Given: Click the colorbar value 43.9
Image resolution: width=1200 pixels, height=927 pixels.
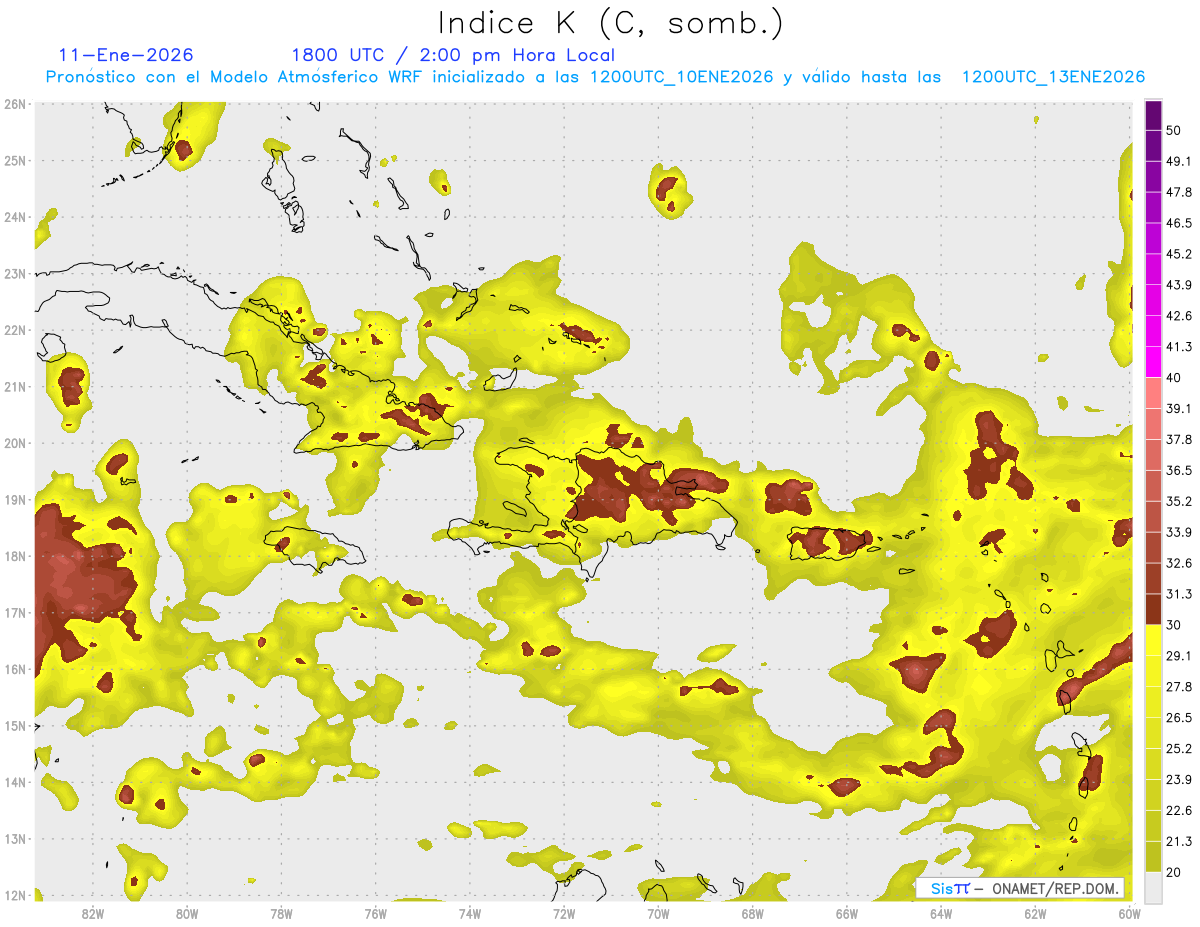Looking at the screenshot, I should click(1178, 285).
